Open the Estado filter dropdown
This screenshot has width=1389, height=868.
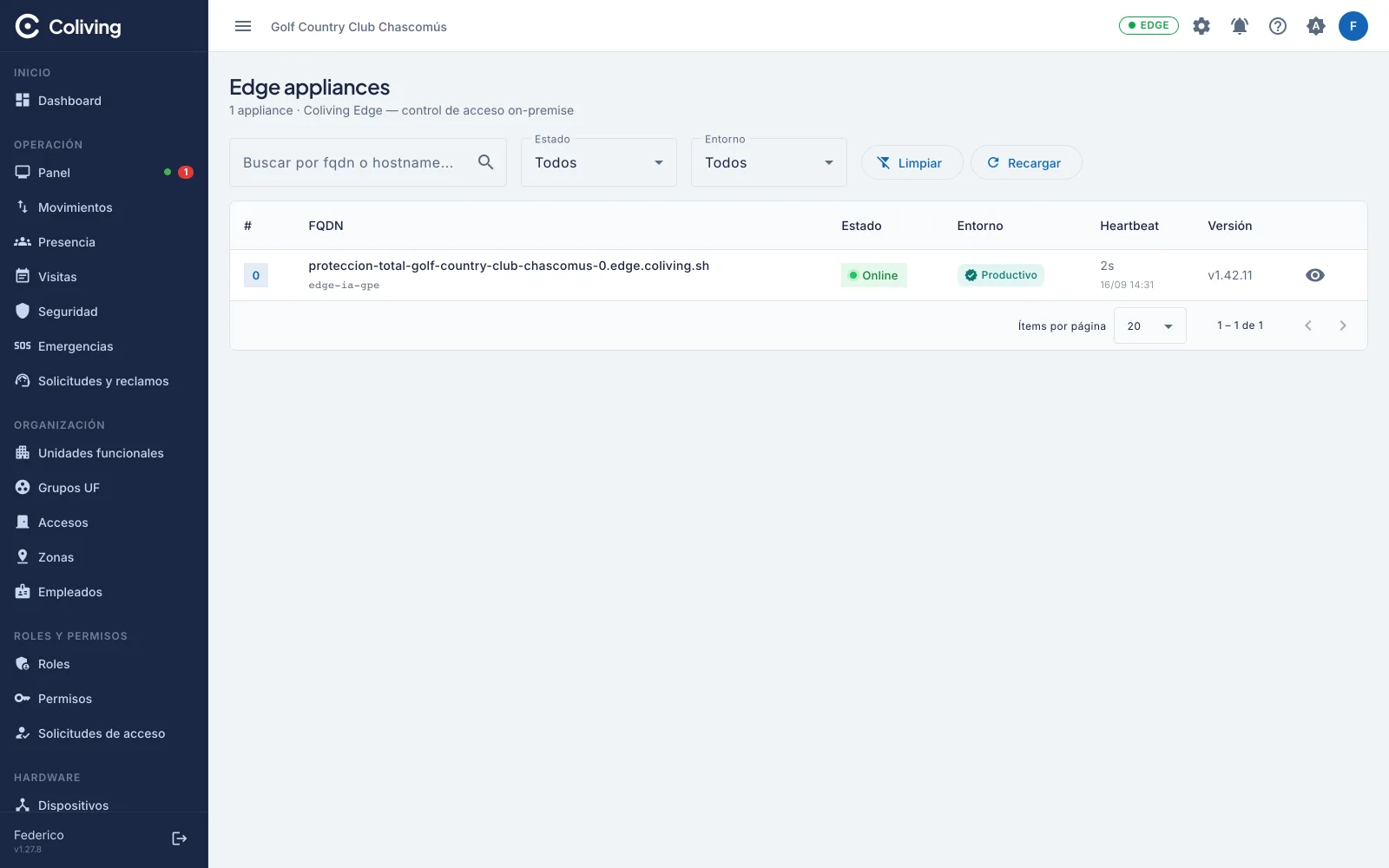click(x=599, y=162)
